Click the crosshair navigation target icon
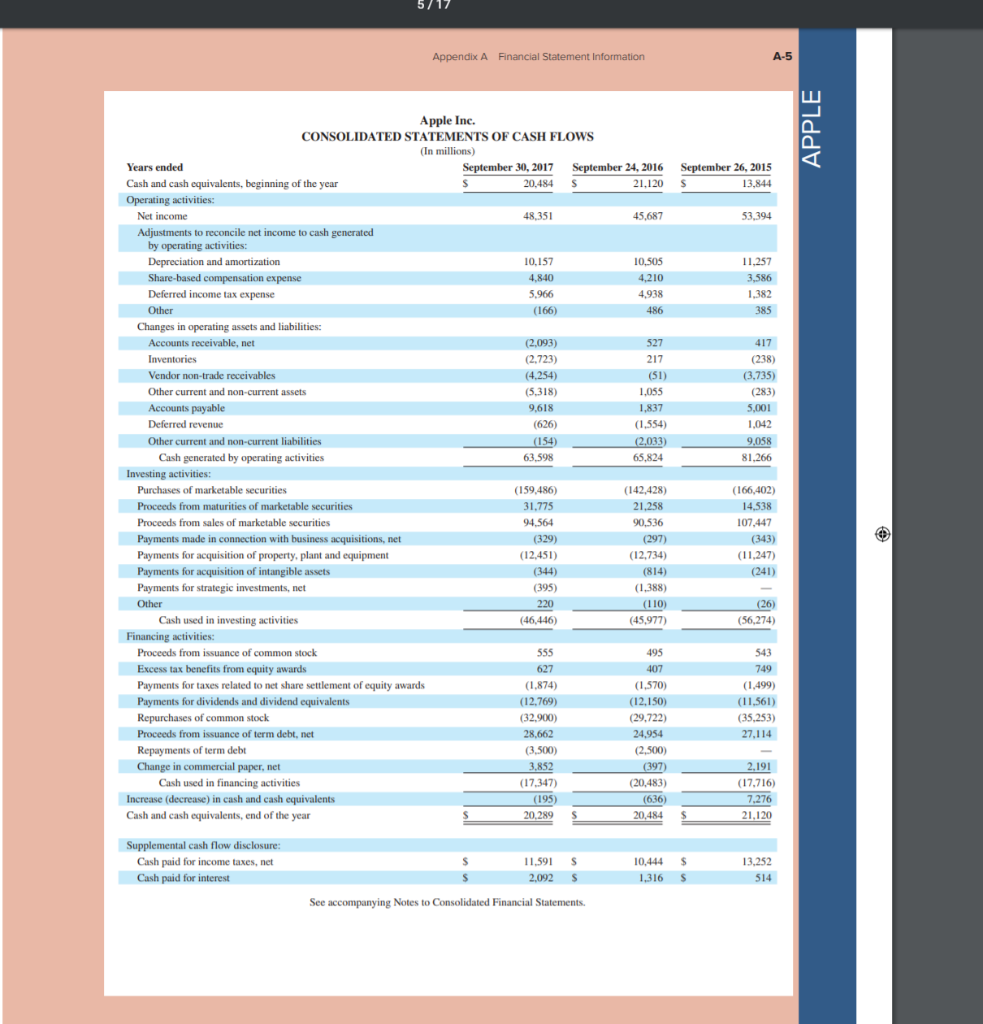Viewport: 983px width, 1024px height. (881, 535)
